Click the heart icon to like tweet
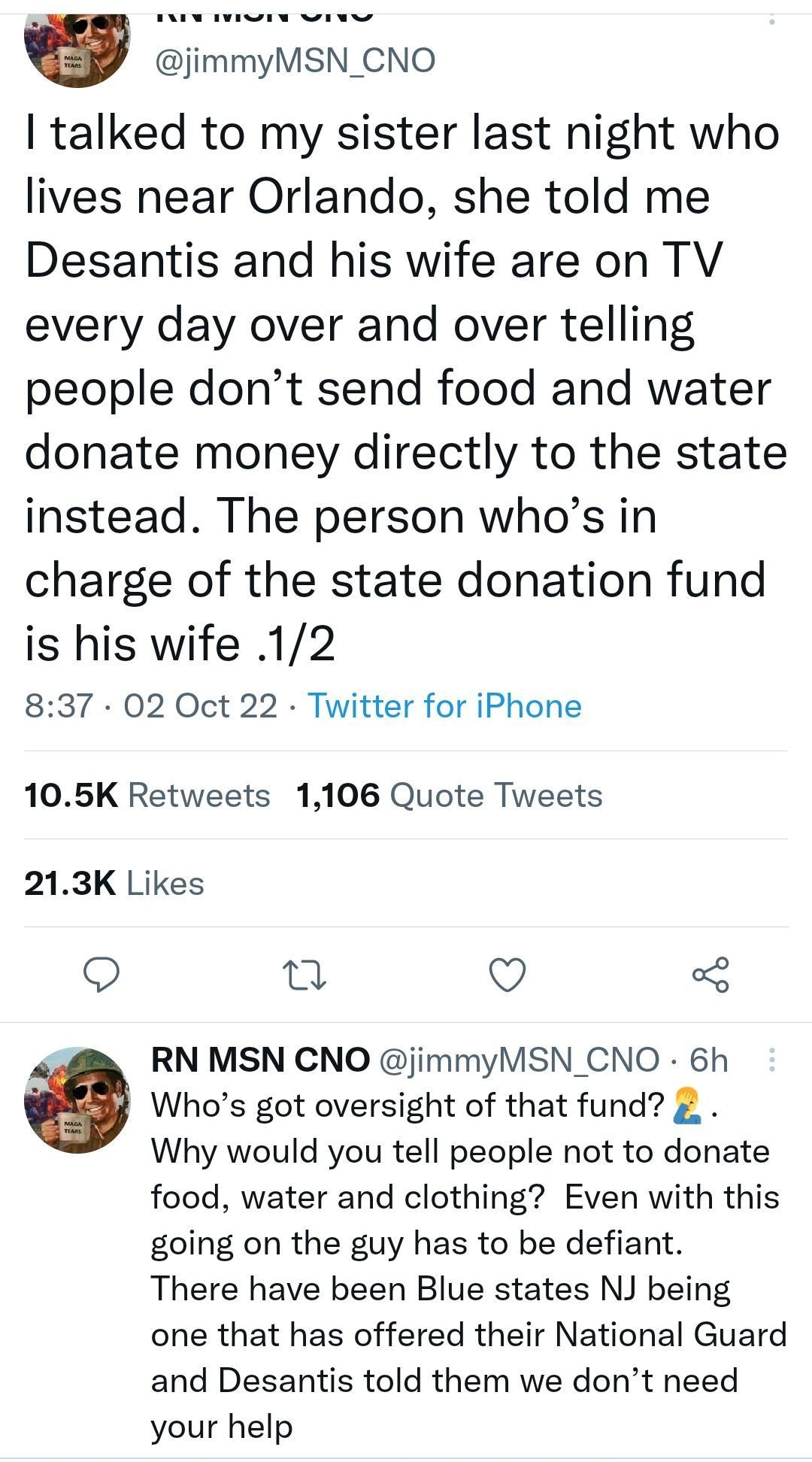The image size is (812, 1462). 507,975
